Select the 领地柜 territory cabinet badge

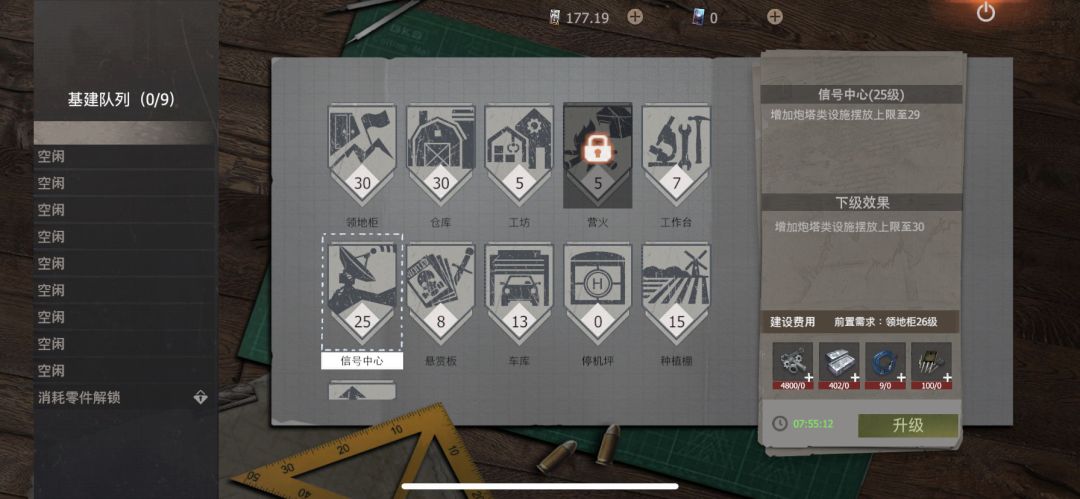pyautogui.click(x=362, y=155)
